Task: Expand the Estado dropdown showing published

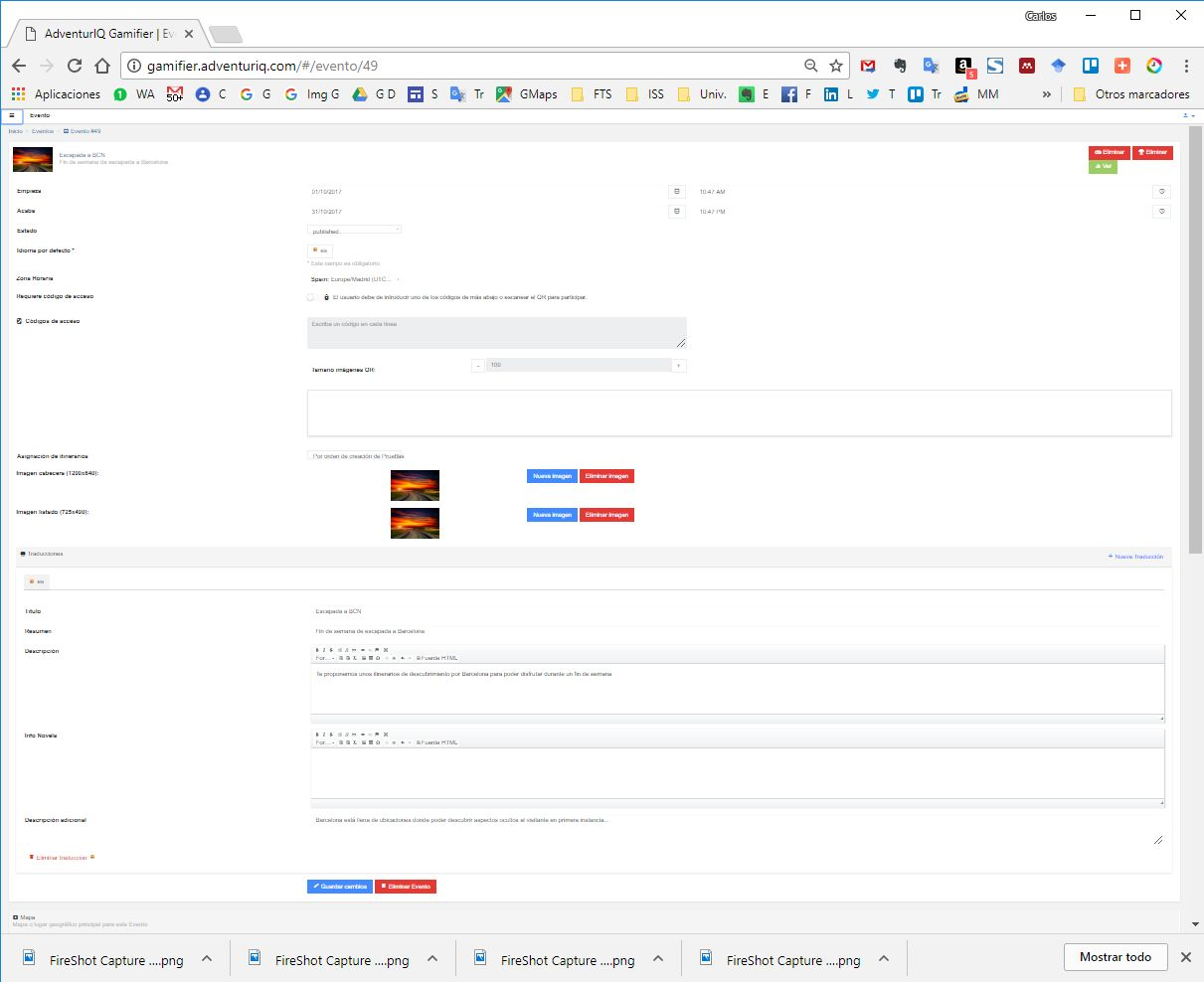Action: point(355,231)
